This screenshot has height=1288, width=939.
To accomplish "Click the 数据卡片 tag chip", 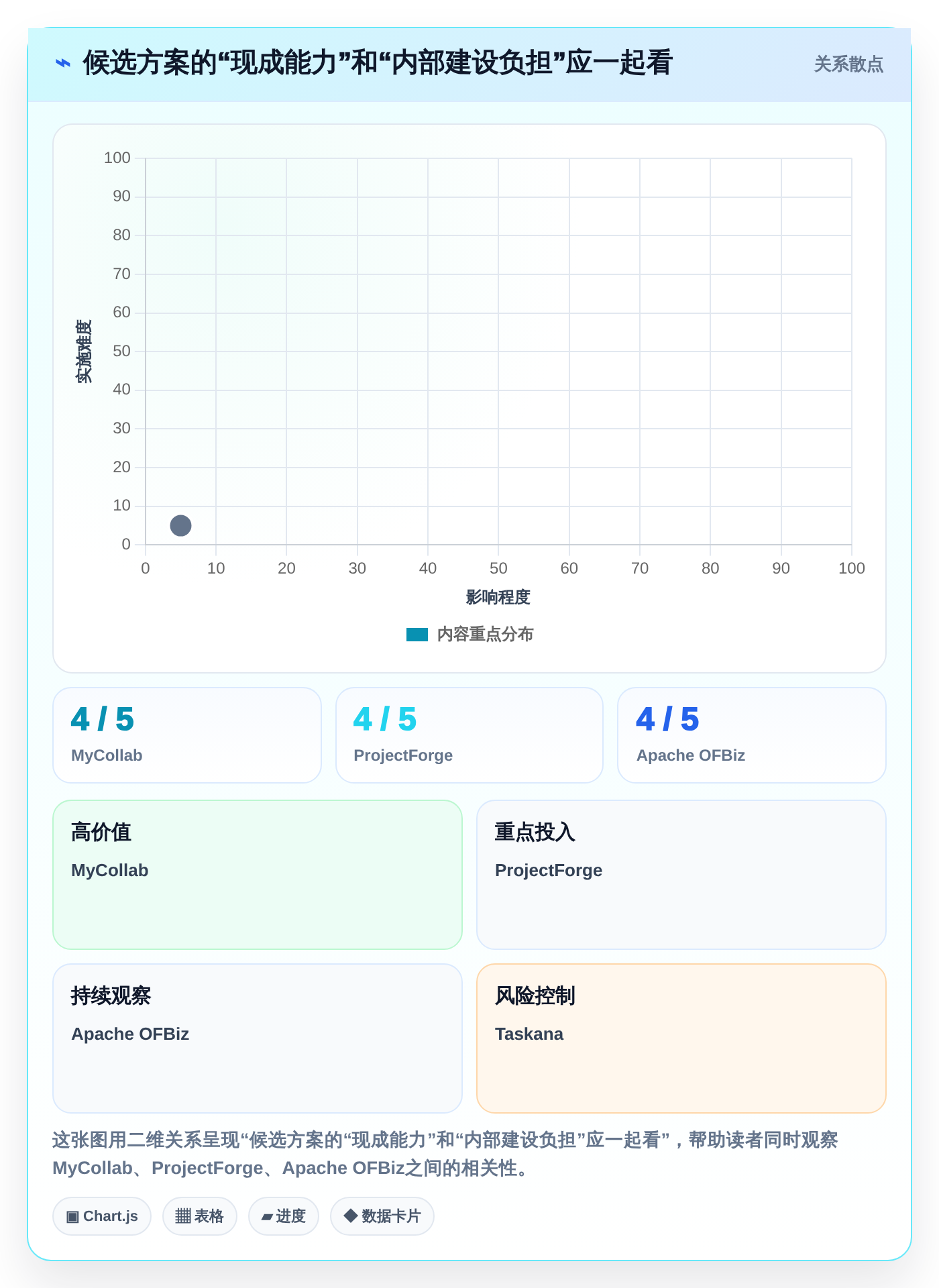I will tap(382, 1216).
